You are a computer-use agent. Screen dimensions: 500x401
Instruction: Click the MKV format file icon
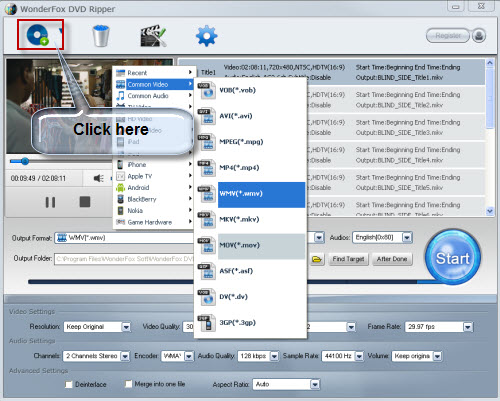click(207, 220)
